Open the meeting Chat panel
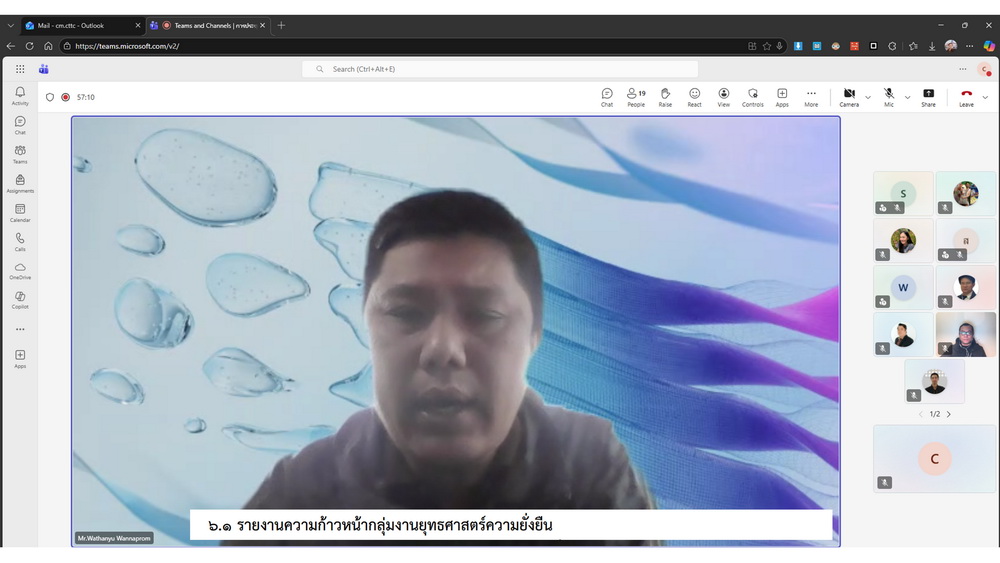1000x563 pixels. coord(607,97)
